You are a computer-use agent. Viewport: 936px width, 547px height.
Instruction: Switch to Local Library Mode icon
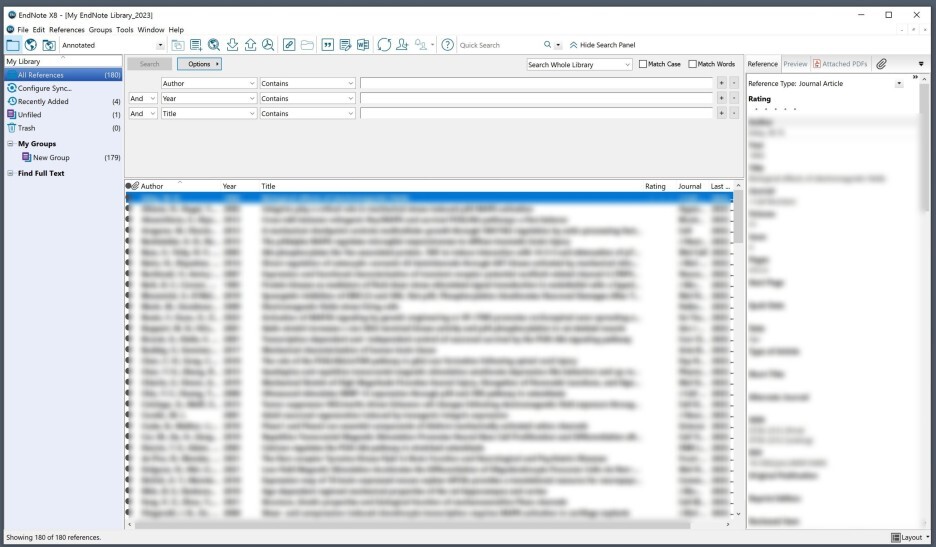tap(13, 45)
